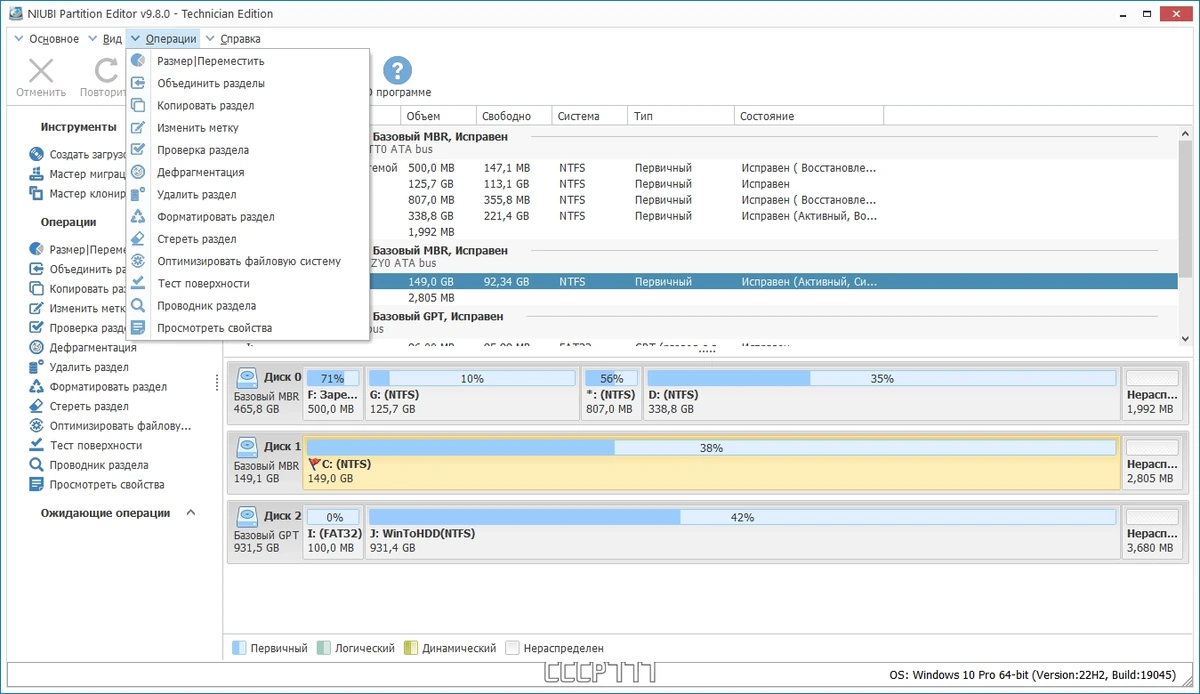The width and height of the screenshot is (1200, 694).
Task: Select unallocated 3,680 MB space on Disk 2
Action: tap(1152, 532)
